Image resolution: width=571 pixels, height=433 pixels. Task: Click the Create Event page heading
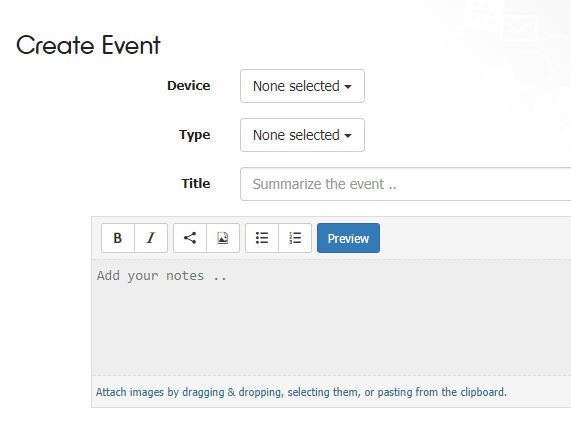[x=88, y=45]
